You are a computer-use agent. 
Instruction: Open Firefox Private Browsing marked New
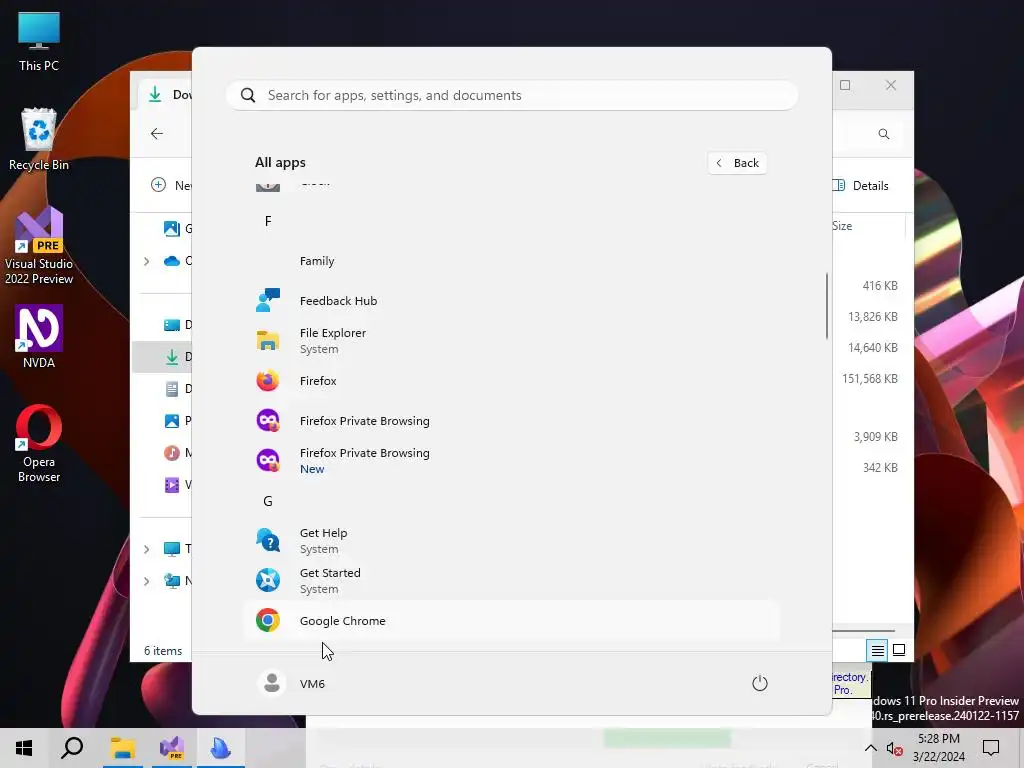511,460
